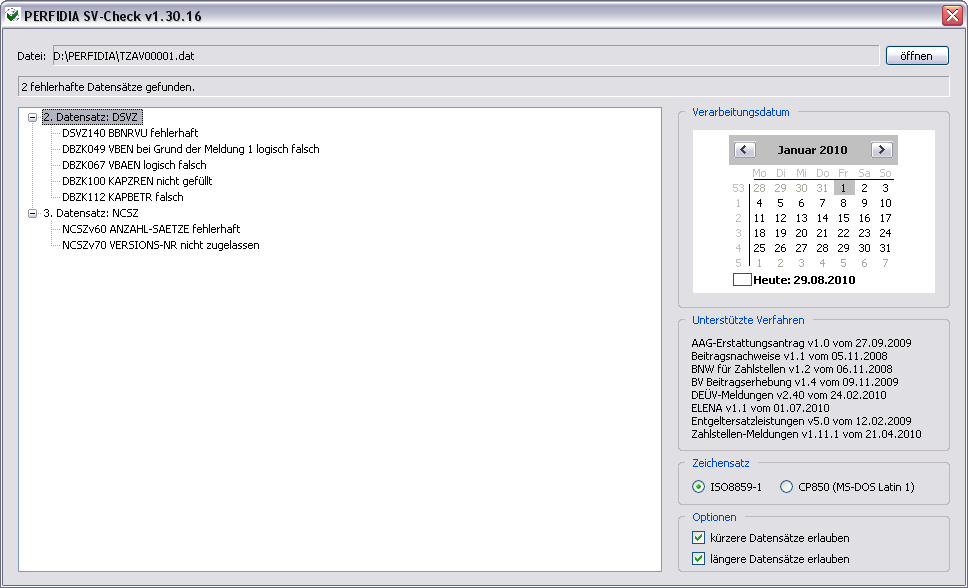Select January 27 in the calendar
This screenshot has height=588, width=968.
point(801,248)
